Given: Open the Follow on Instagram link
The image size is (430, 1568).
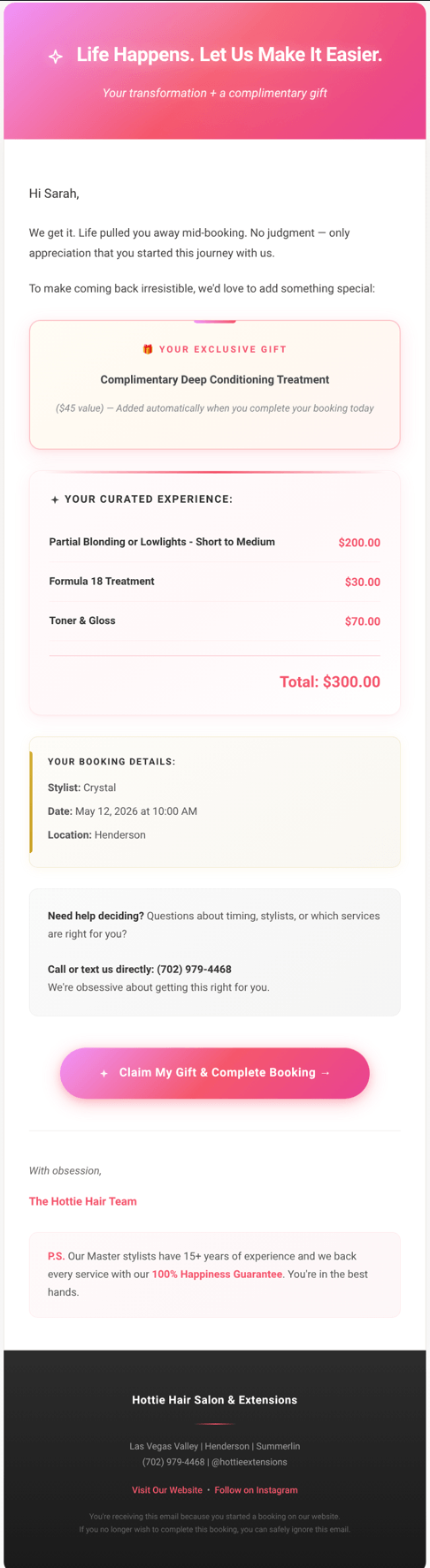Looking at the screenshot, I should pyautogui.click(x=256, y=1490).
